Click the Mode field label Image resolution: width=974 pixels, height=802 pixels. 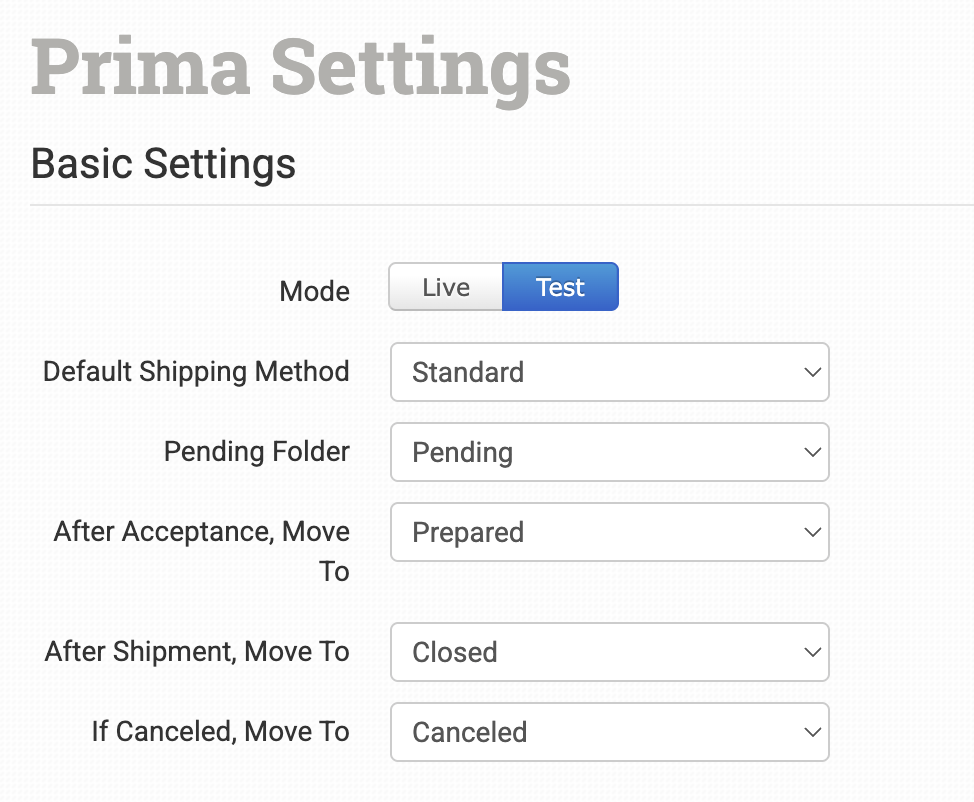tap(314, 292)
